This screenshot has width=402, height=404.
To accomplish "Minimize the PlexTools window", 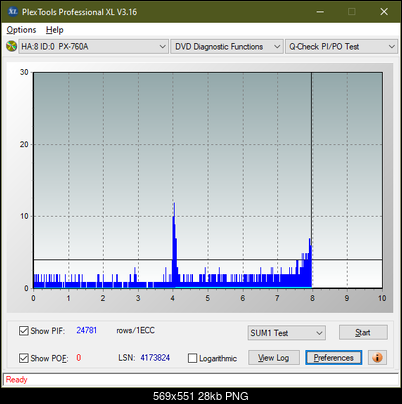I will click(x=320, y=12).
